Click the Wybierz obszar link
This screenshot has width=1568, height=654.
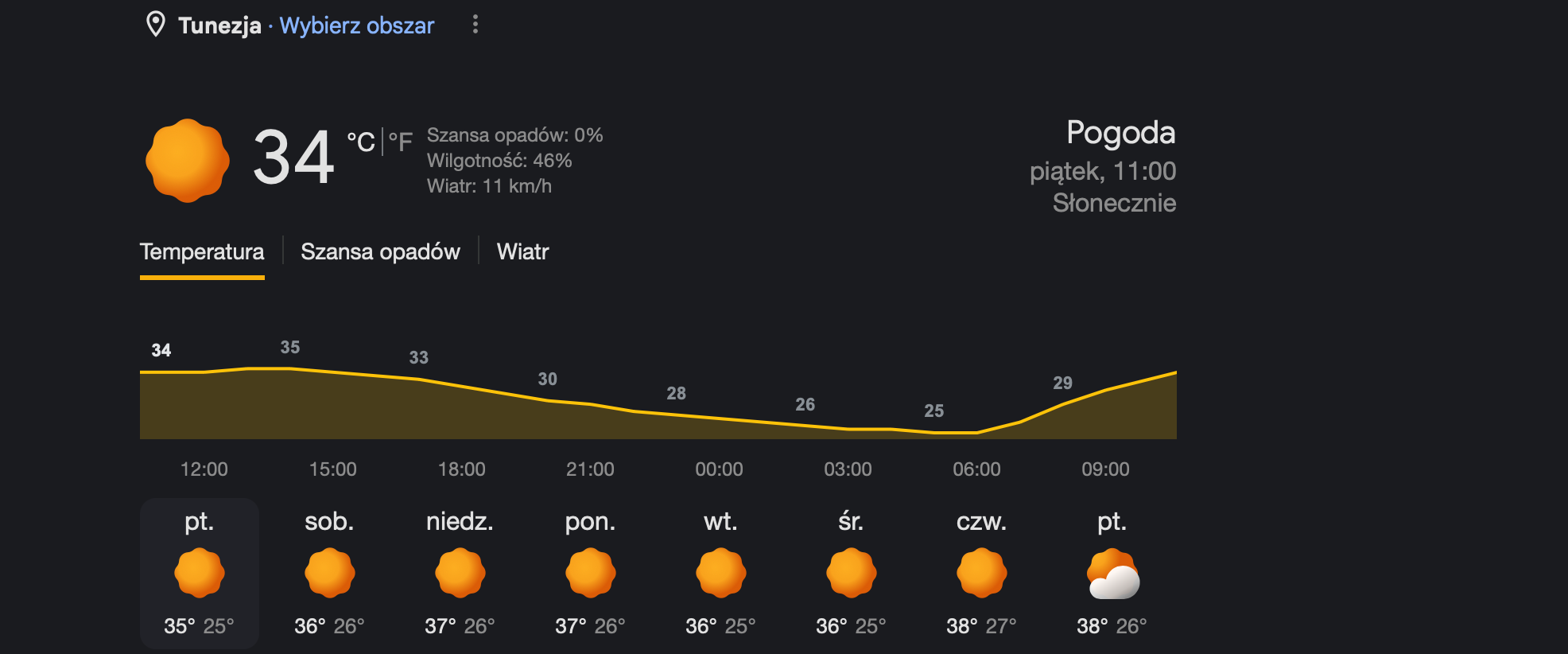[x=357, y=25]
